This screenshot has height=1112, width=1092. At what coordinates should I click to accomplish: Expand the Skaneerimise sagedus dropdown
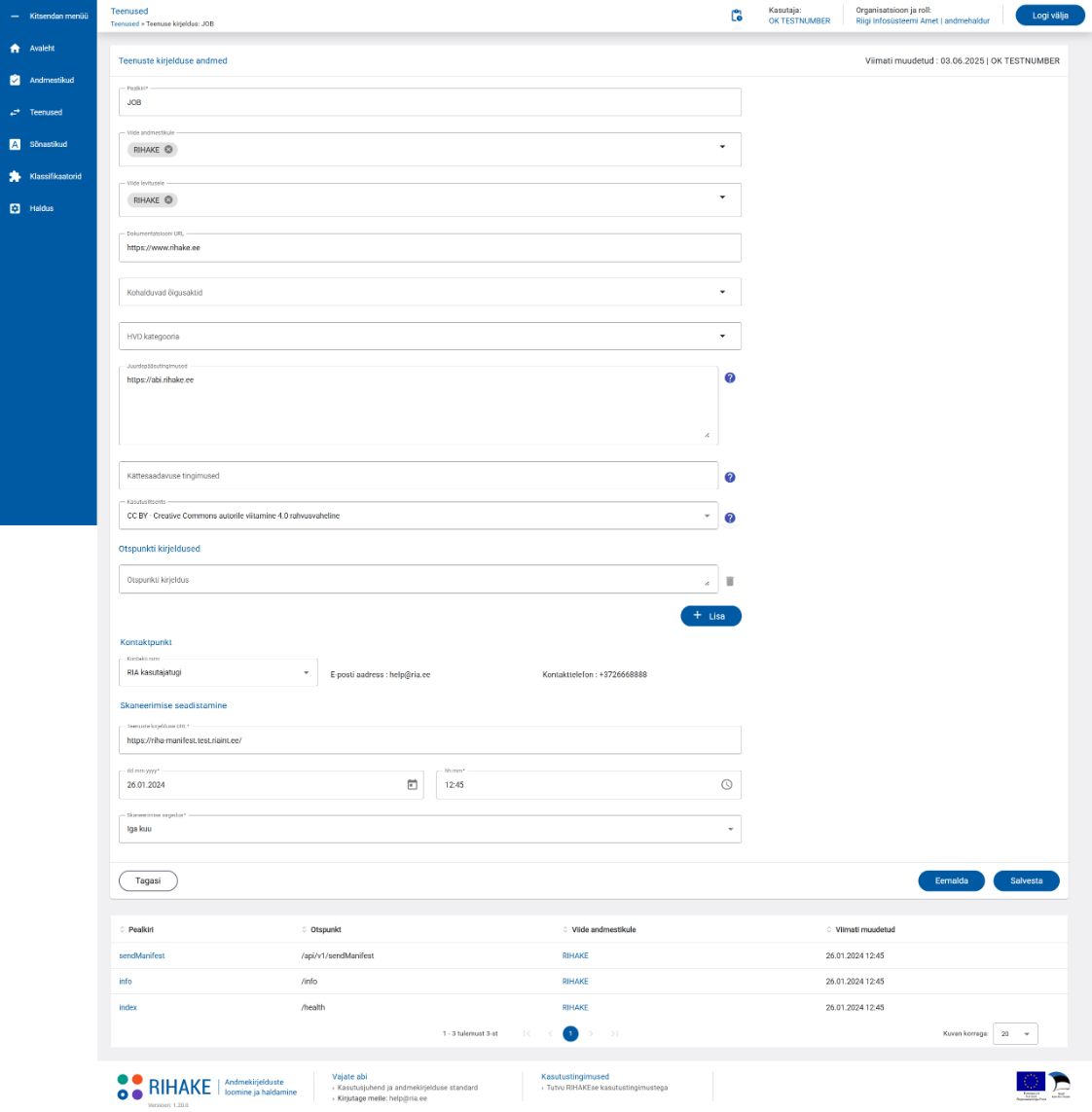coord(730,830)
